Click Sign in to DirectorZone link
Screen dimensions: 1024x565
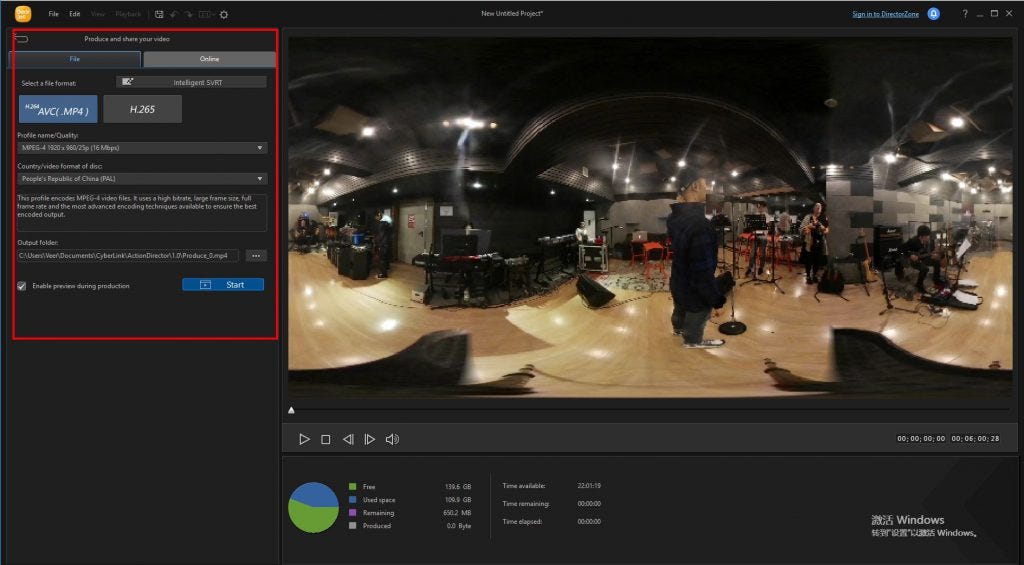coord(885,14)
